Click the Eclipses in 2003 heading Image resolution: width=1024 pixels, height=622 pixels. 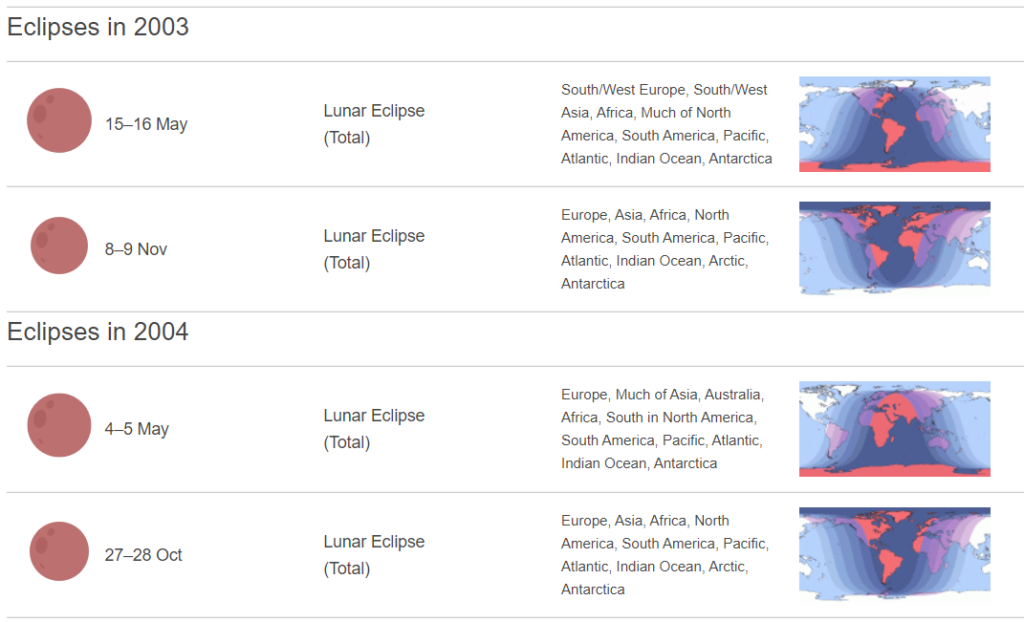pos(98,28)
